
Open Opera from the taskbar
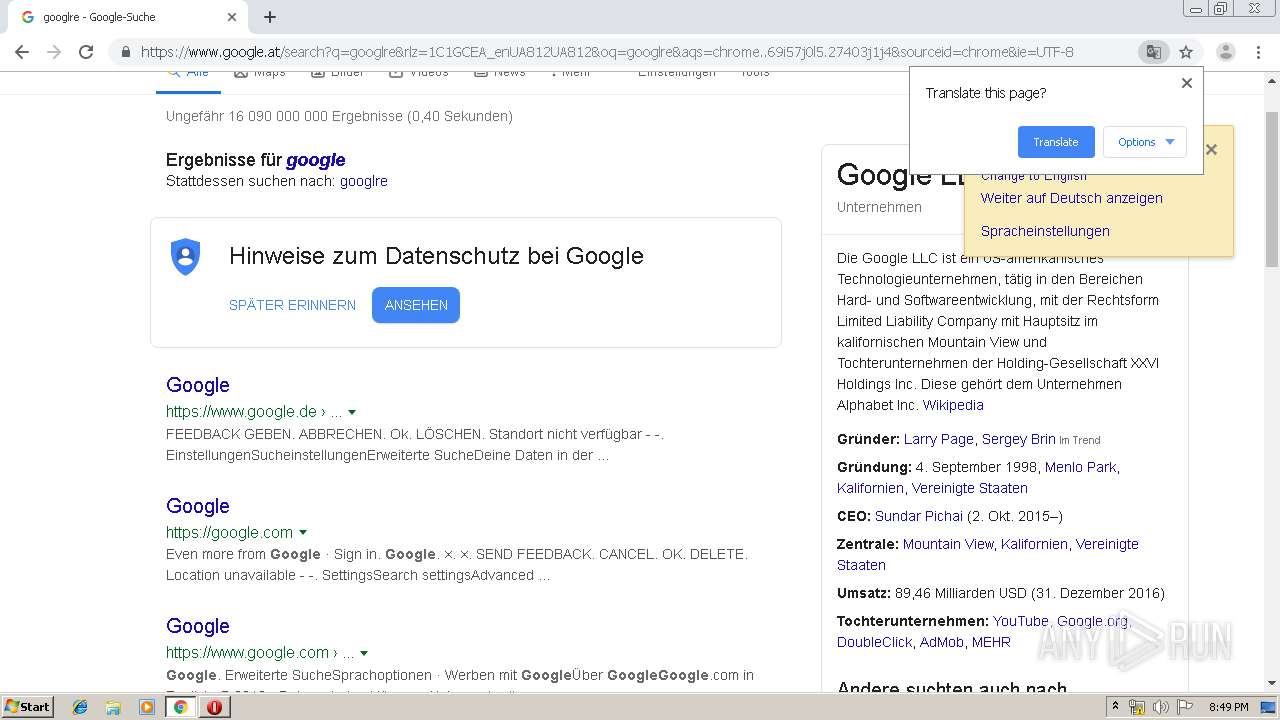tap(214, 707)
